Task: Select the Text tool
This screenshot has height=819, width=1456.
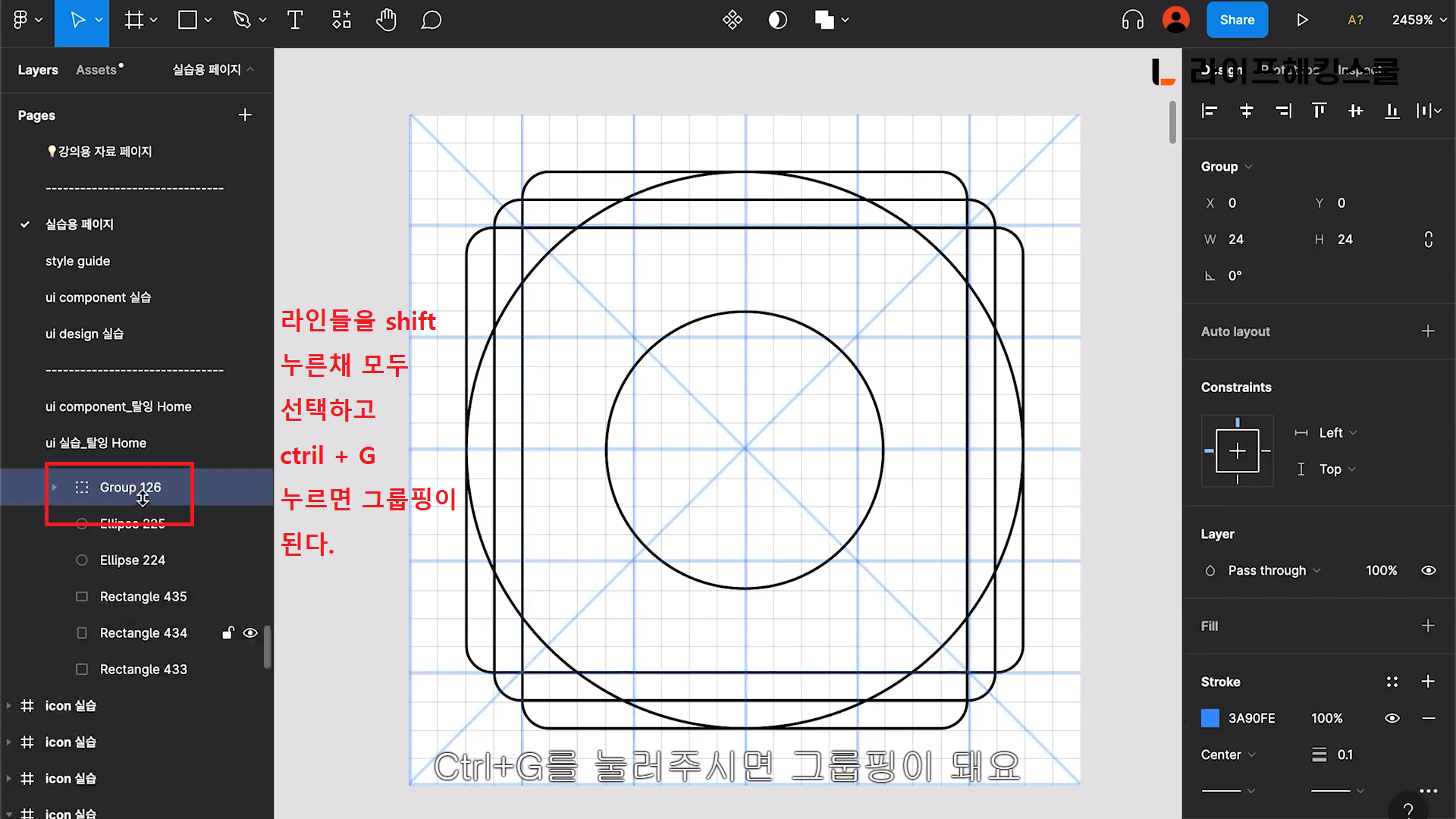Action: pyautogui.click(x=295, y=20)
